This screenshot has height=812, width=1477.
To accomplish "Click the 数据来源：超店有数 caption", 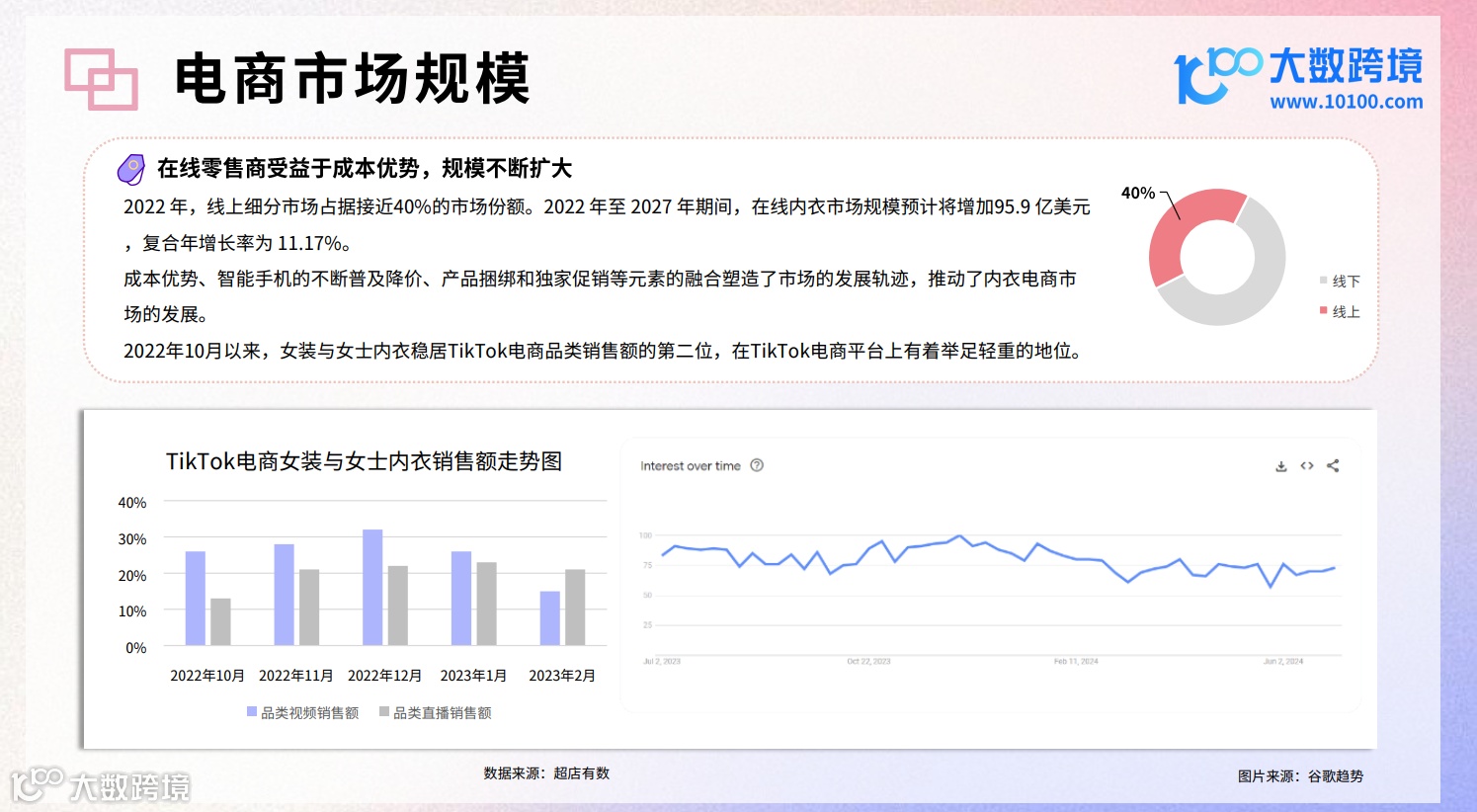I will [x=546, y=773].
